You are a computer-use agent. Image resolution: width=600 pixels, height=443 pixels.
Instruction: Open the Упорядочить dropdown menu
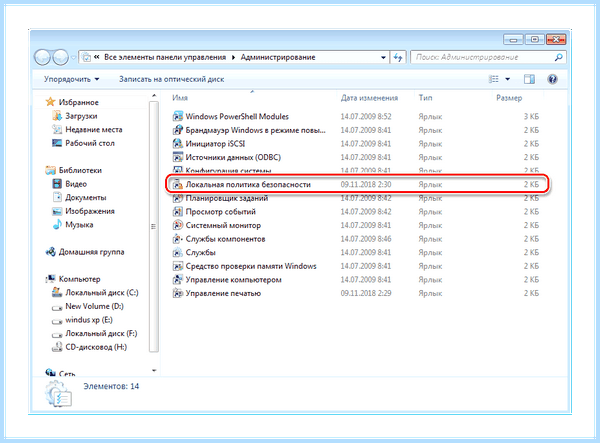pyautogui.click(x=72, y=79)
